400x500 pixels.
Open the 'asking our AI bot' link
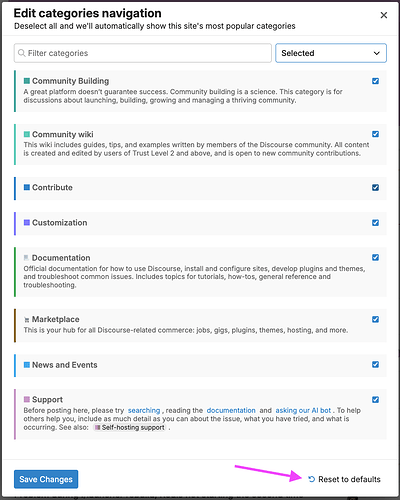click(303, 410)
